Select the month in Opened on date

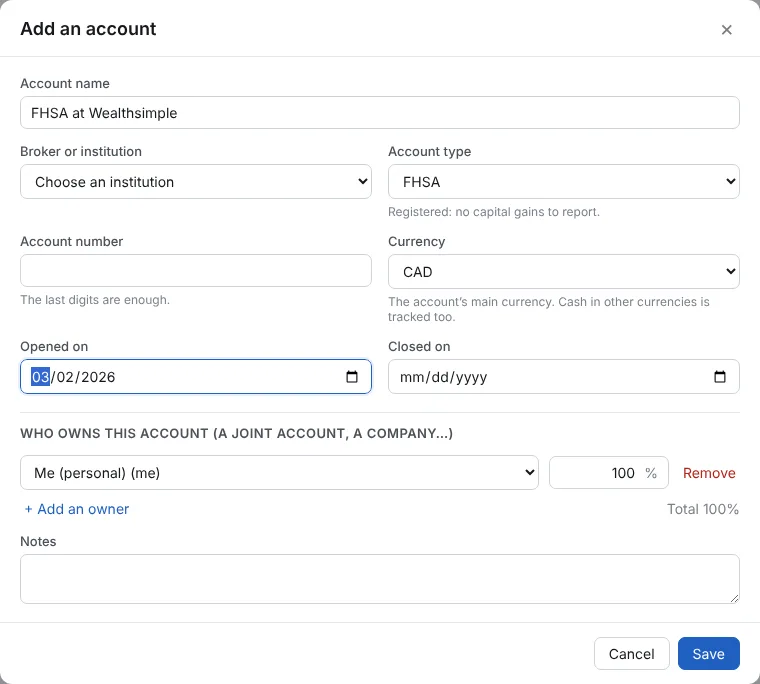coord(40,377)
